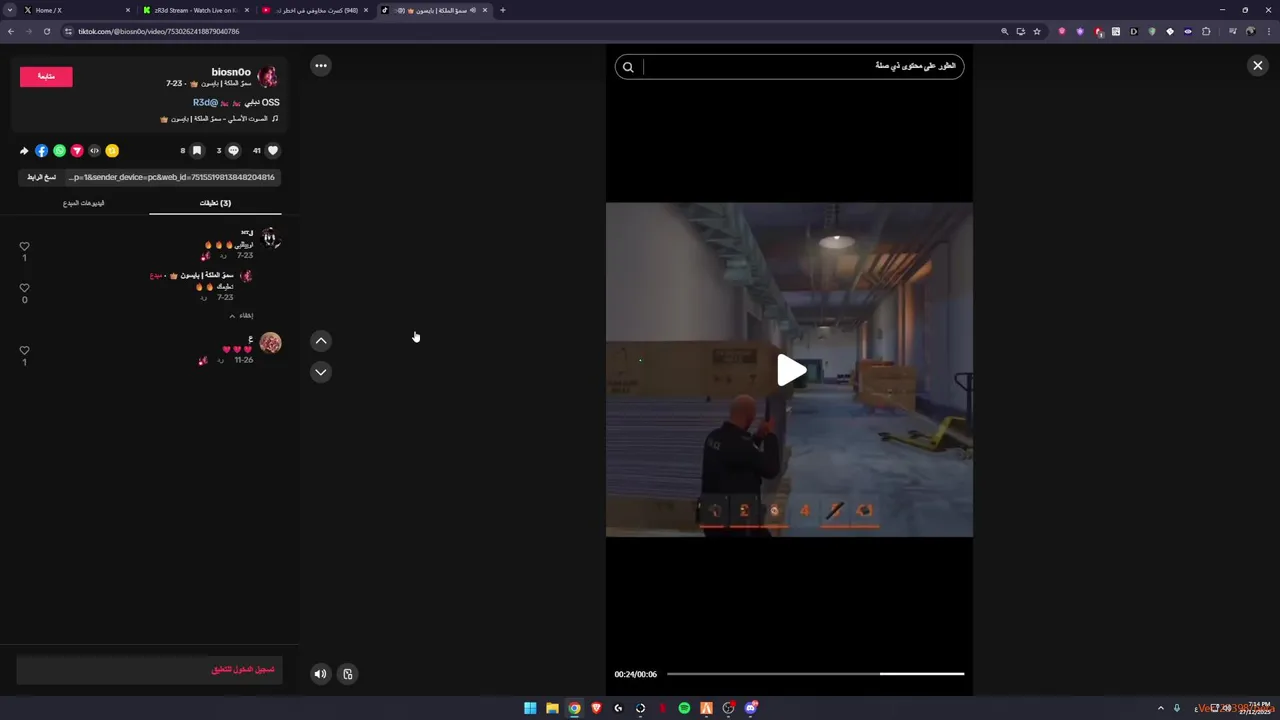Image resolution: width=1280 pixels, height=720 pixels.
Task: Open Discord from the taskbar
Action: coord(750,708)
